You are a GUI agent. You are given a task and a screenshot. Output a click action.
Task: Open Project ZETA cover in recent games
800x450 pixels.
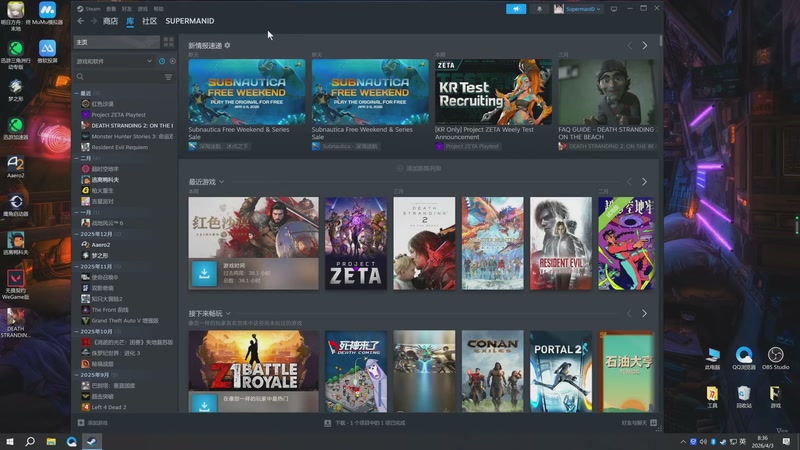356,243
